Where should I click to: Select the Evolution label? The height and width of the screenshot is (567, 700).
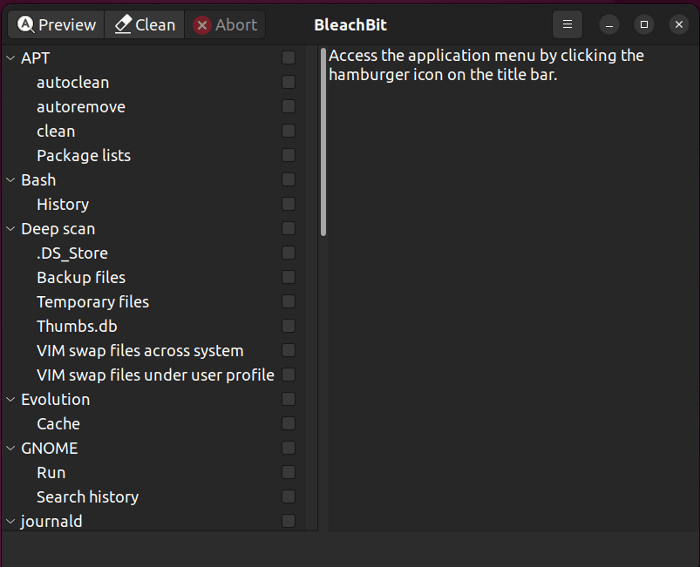[55, 400]
